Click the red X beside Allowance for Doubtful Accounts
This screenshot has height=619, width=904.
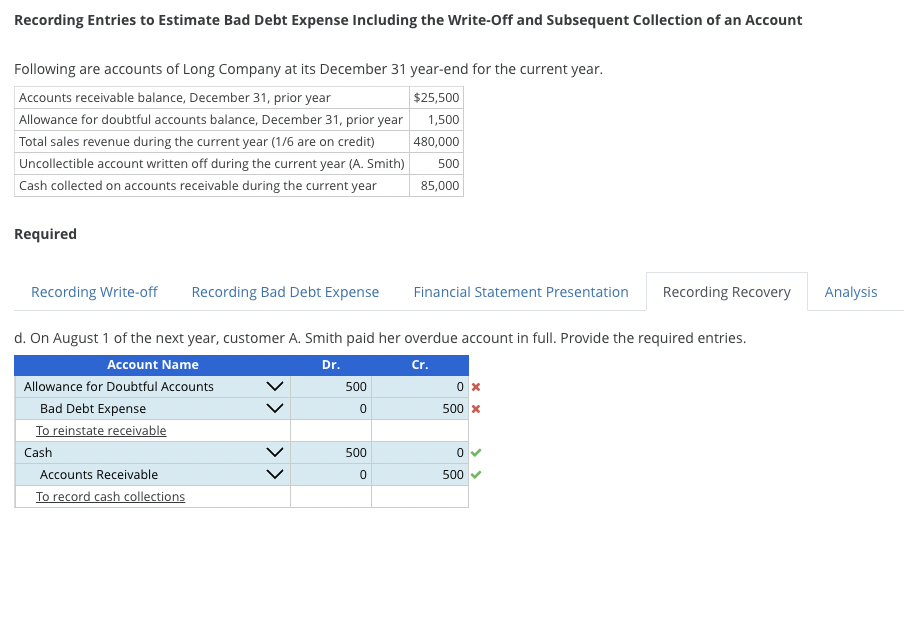(x=475, y=386)
